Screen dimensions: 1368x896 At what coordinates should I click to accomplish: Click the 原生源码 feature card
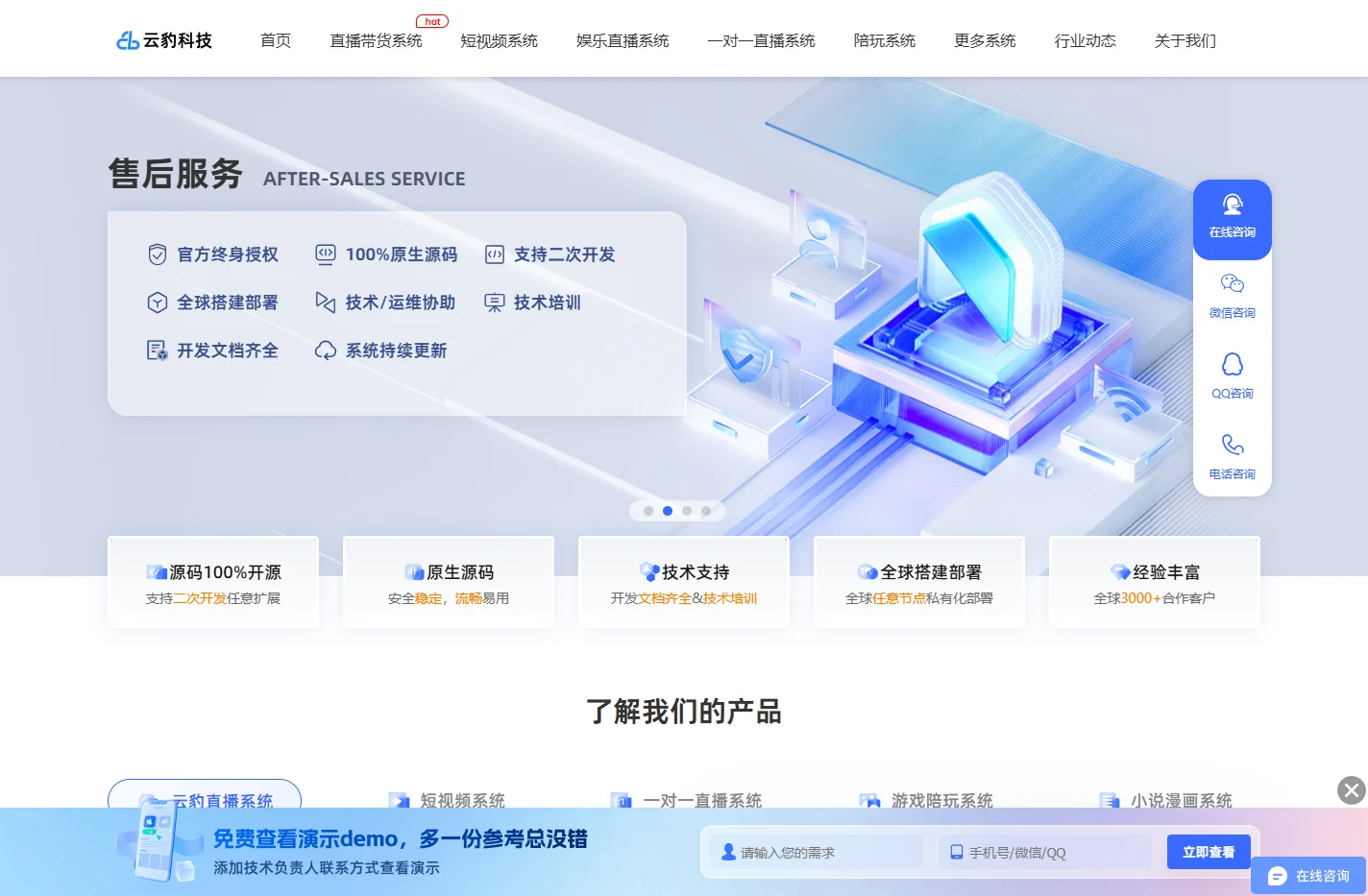click(449, 582)
